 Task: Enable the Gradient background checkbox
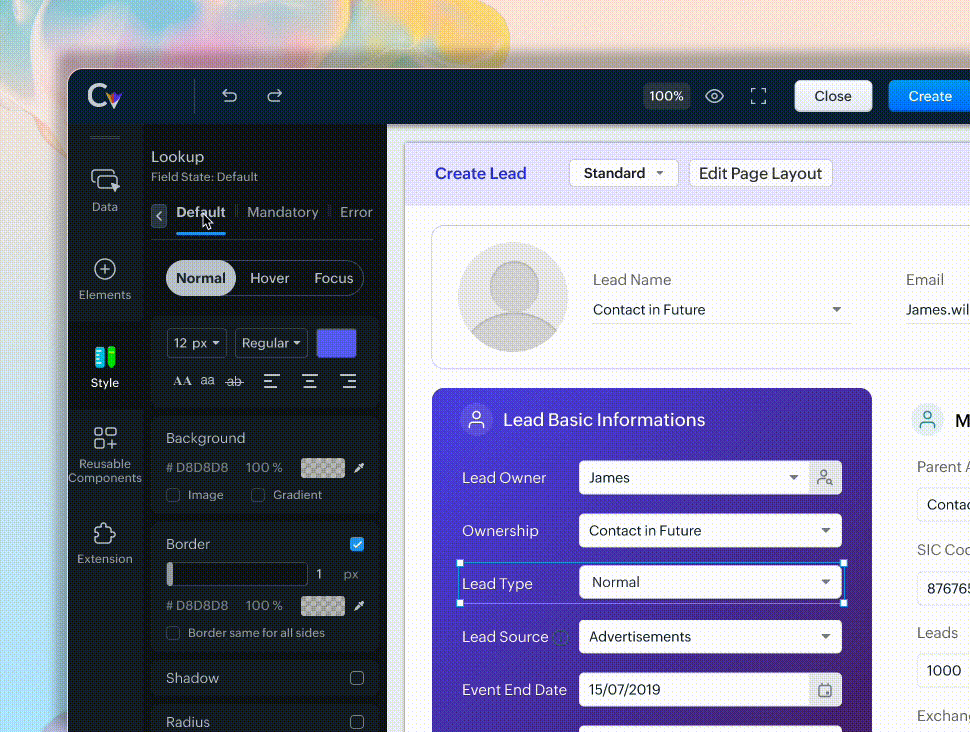pos(258,495)
